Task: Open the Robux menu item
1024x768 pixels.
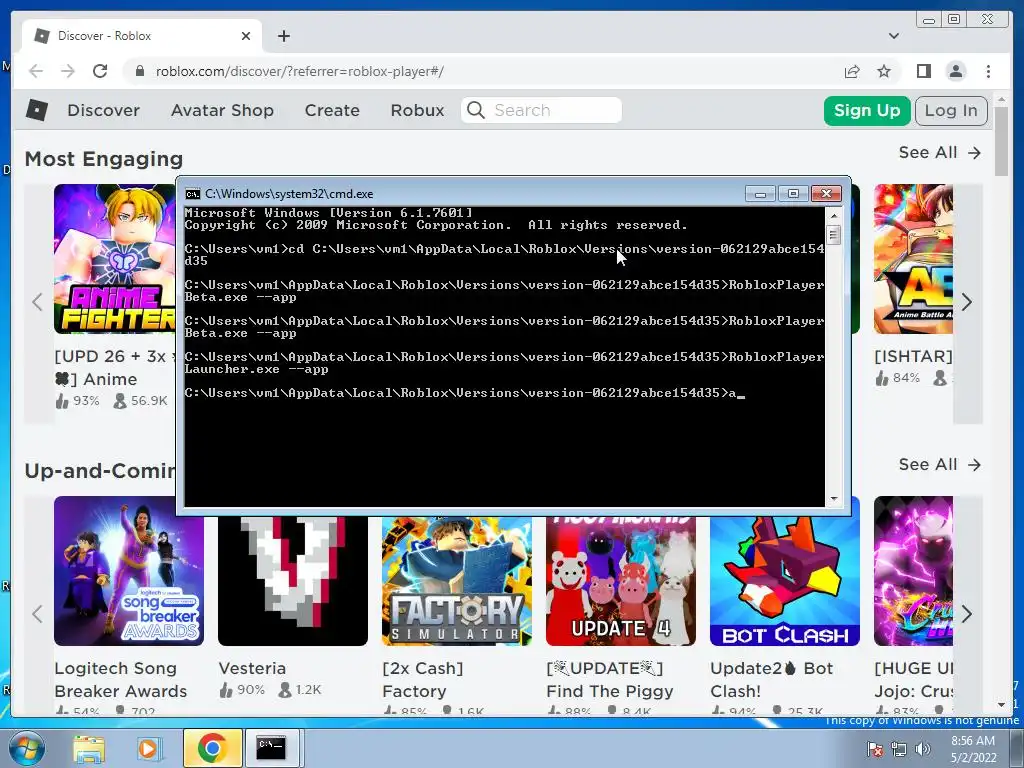Action: point(417,110)
